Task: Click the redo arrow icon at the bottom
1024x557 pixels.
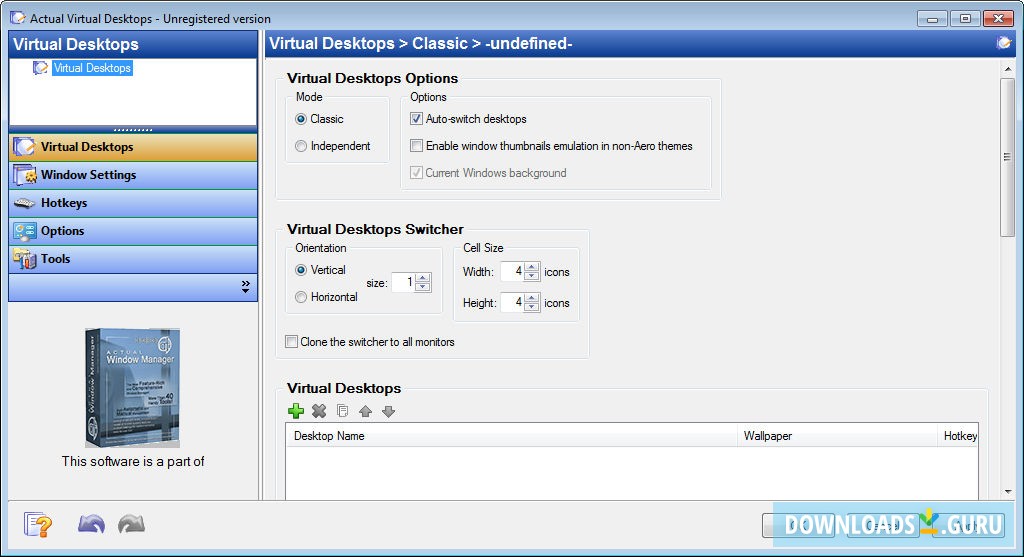Action: click(131, 524)
